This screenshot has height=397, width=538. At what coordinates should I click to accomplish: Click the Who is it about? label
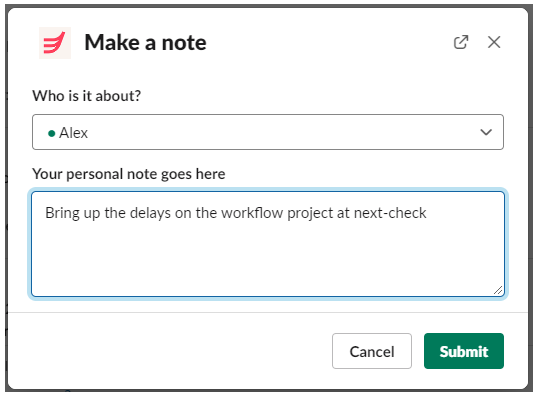coord(86,96)
